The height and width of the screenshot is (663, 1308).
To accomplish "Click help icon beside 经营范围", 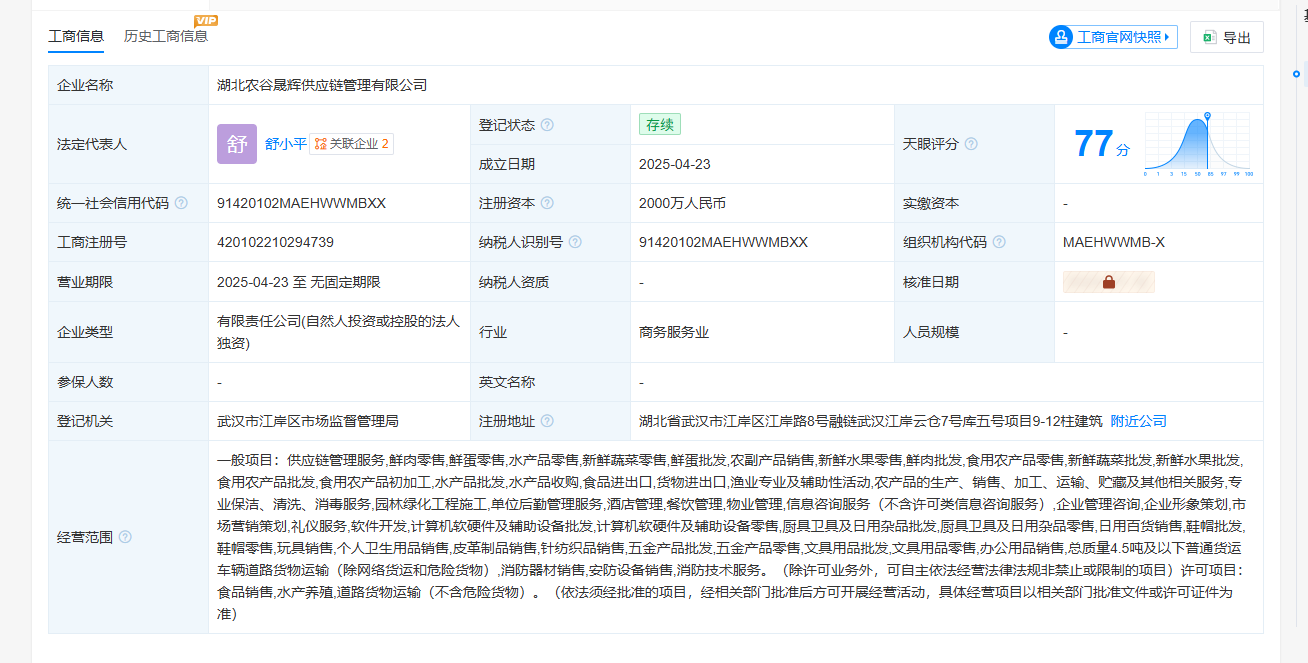I will [125, 537].
